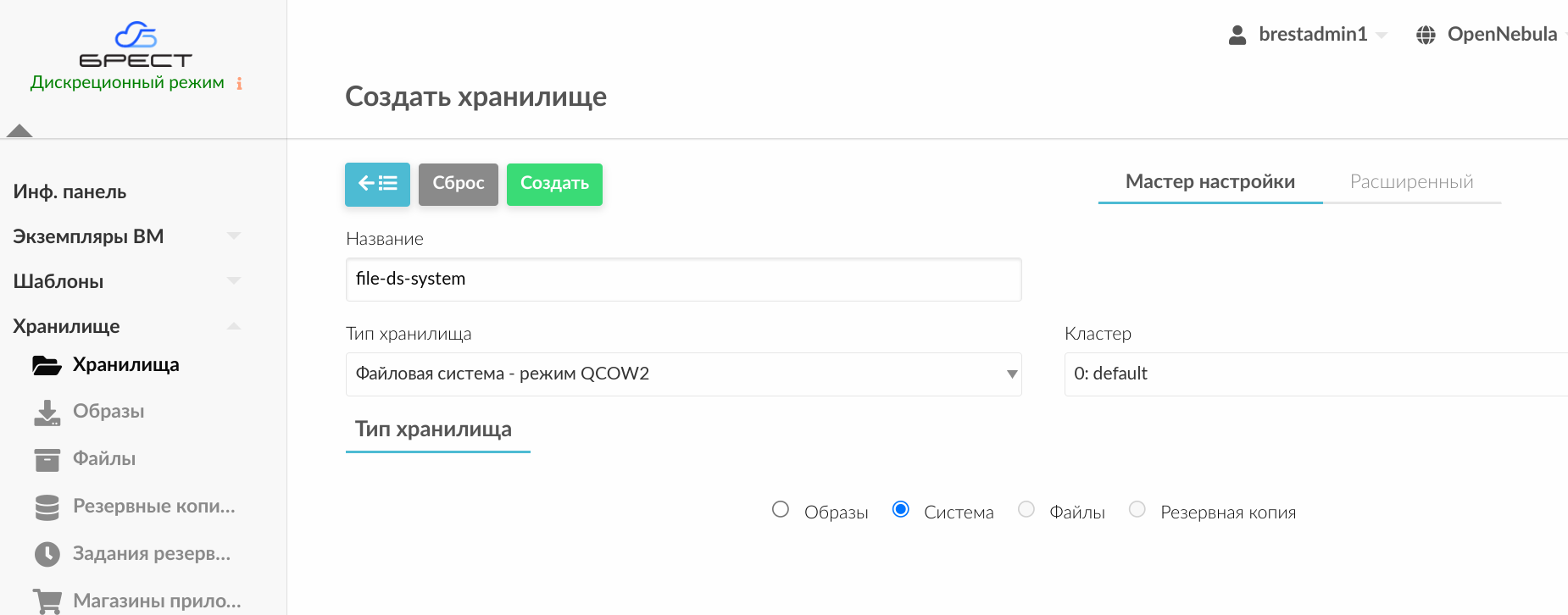Click the clock icon for Задания резерв
Image resolution: width=1568 pixels, height=615 pixels.
coord(47,553)
